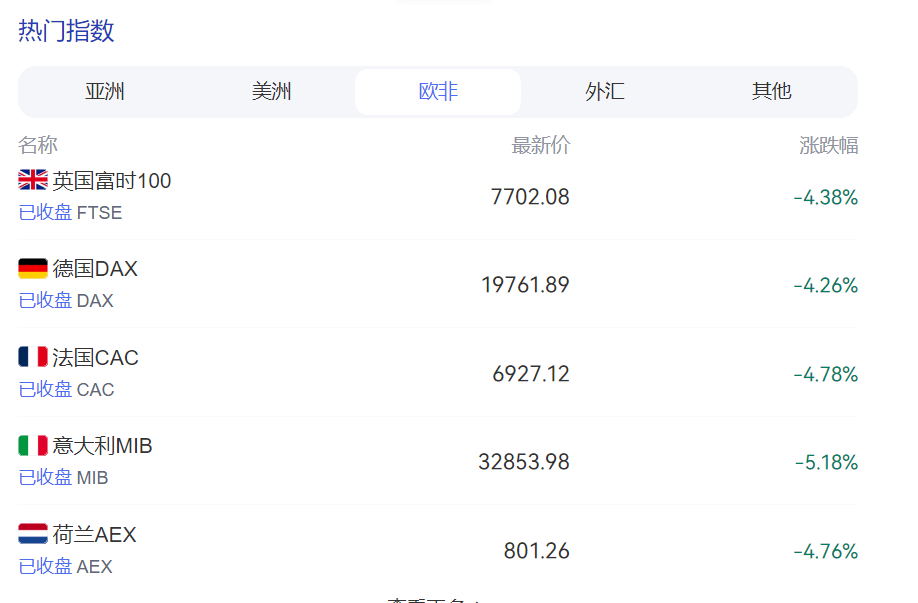Image resolution: width=918 pixels, height=603 pixels.
Task: Open the 其他 tab
Action: coord(771,91)
